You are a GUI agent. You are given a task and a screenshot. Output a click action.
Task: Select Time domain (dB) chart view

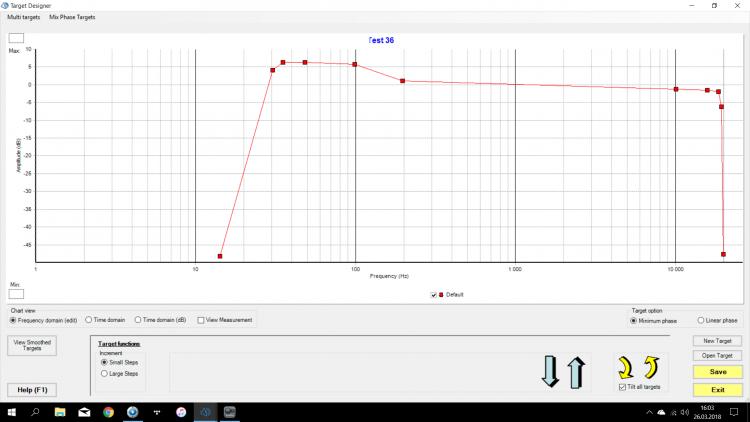click(x=161, y=320)
